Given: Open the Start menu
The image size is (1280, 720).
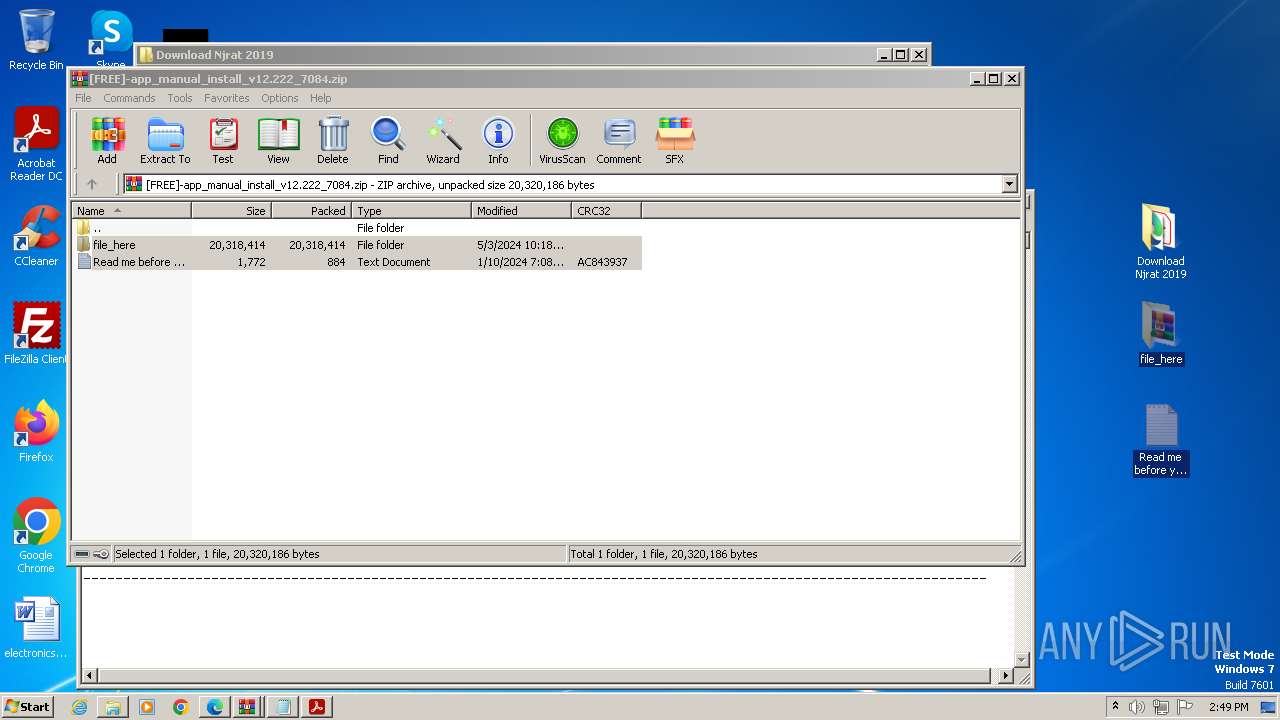Looking at the screenshot, I should pyautogui.click(x=27, y=706).
